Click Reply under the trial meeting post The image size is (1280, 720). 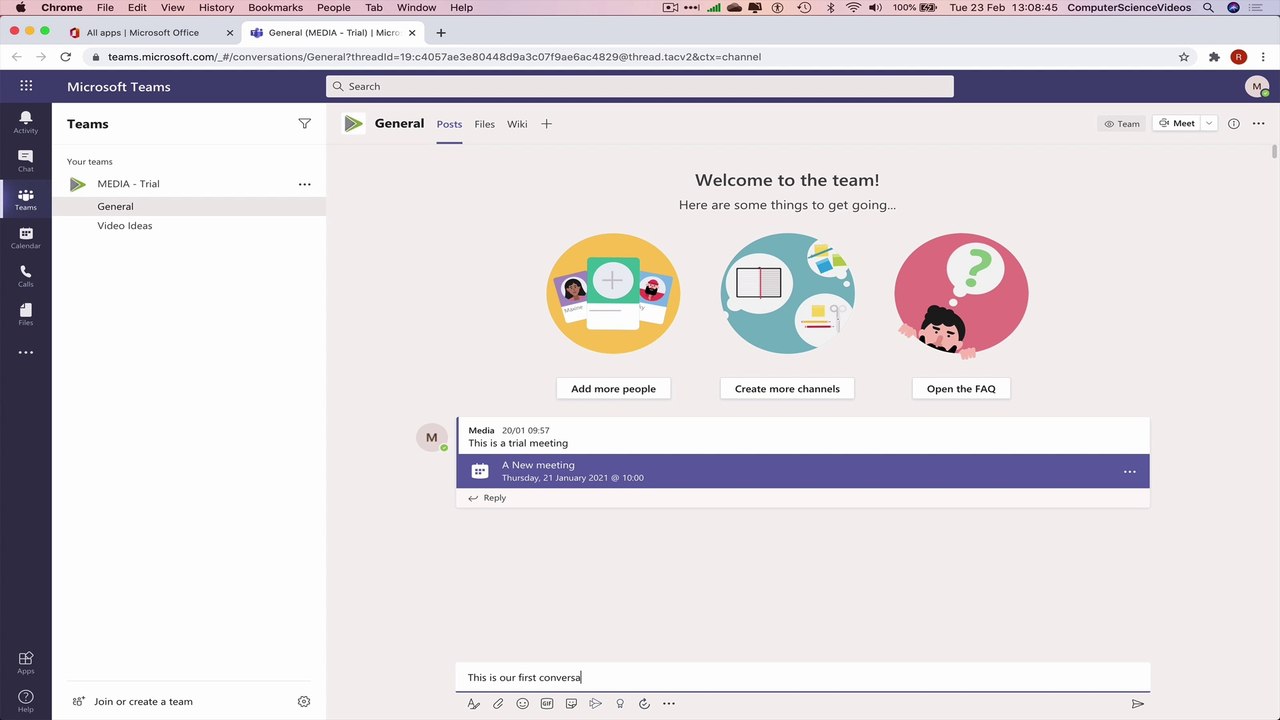(487, 498)
